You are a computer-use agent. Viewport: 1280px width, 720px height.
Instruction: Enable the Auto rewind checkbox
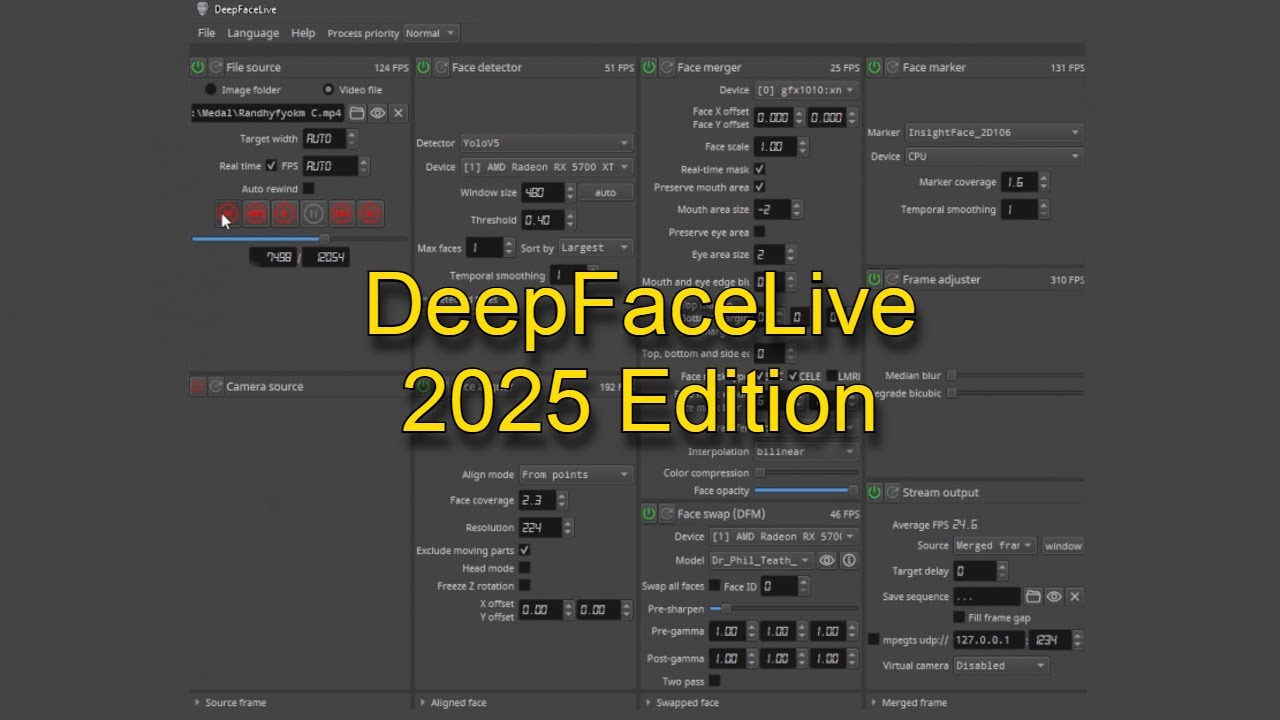click(308, 188)
